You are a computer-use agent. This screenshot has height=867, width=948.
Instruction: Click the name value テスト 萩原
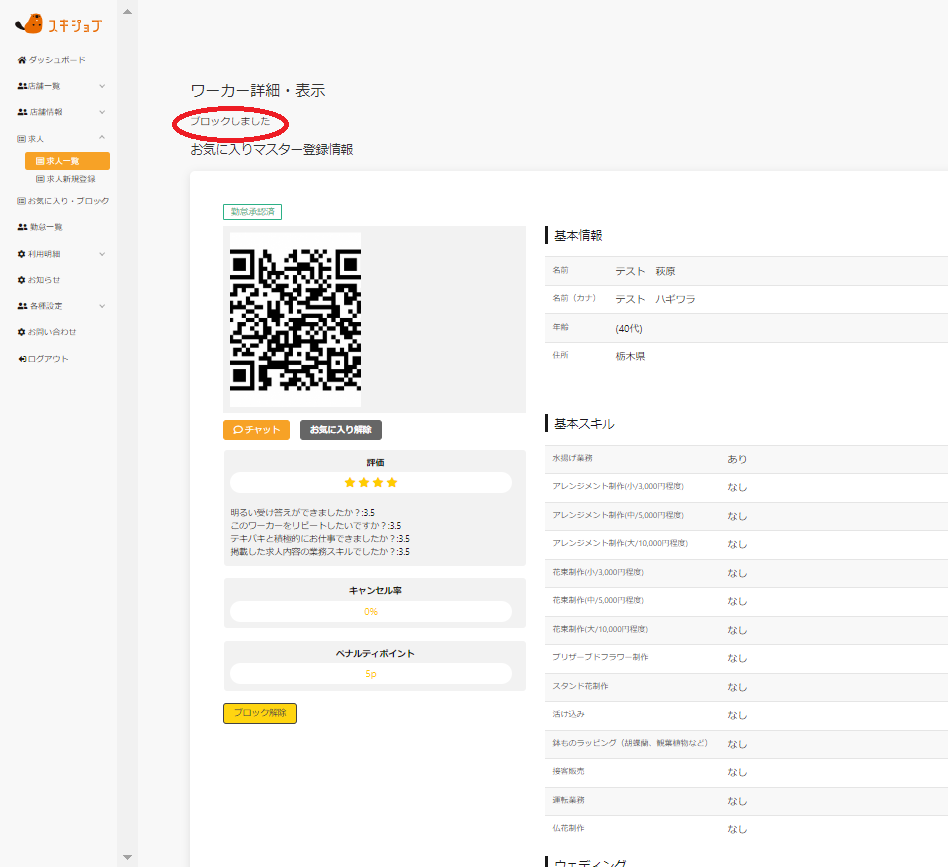click(x=645, y=271)
